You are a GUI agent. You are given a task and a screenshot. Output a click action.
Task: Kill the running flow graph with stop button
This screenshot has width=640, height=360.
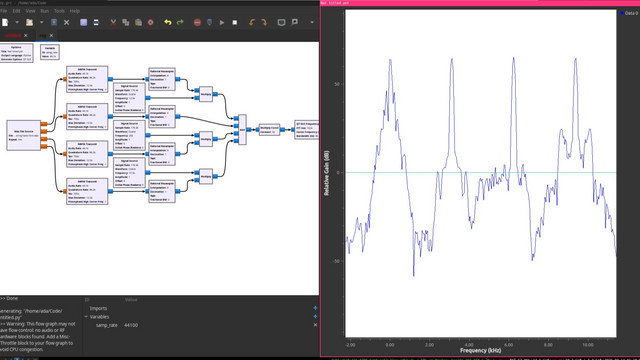click(x=235, y=22)
